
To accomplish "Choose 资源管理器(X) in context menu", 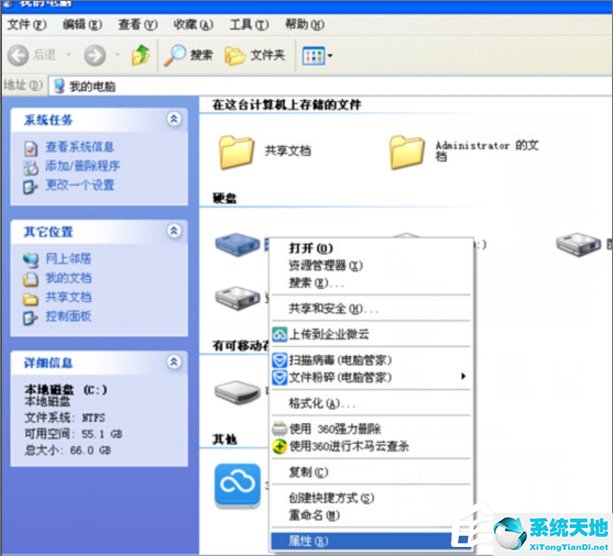I will click(371, 265).
